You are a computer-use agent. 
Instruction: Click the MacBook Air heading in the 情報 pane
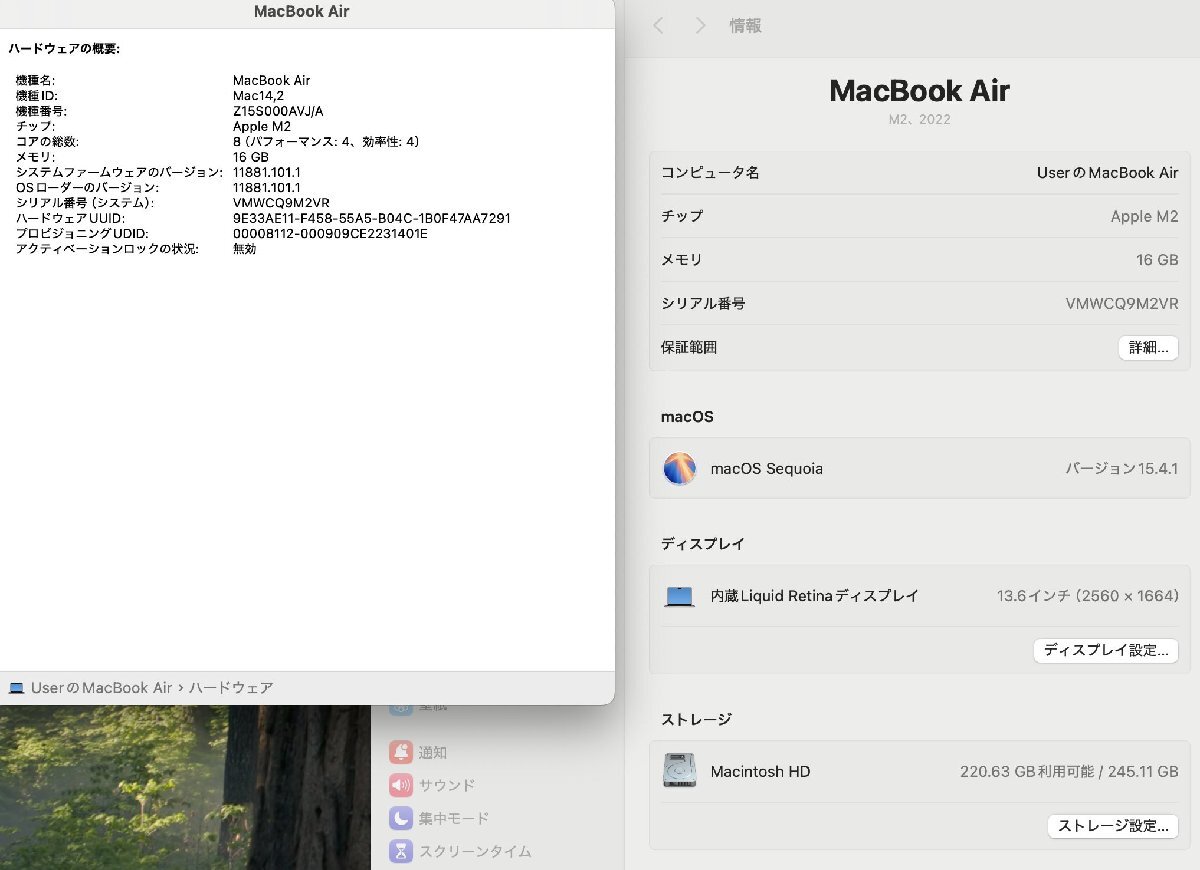pos(919,90)
